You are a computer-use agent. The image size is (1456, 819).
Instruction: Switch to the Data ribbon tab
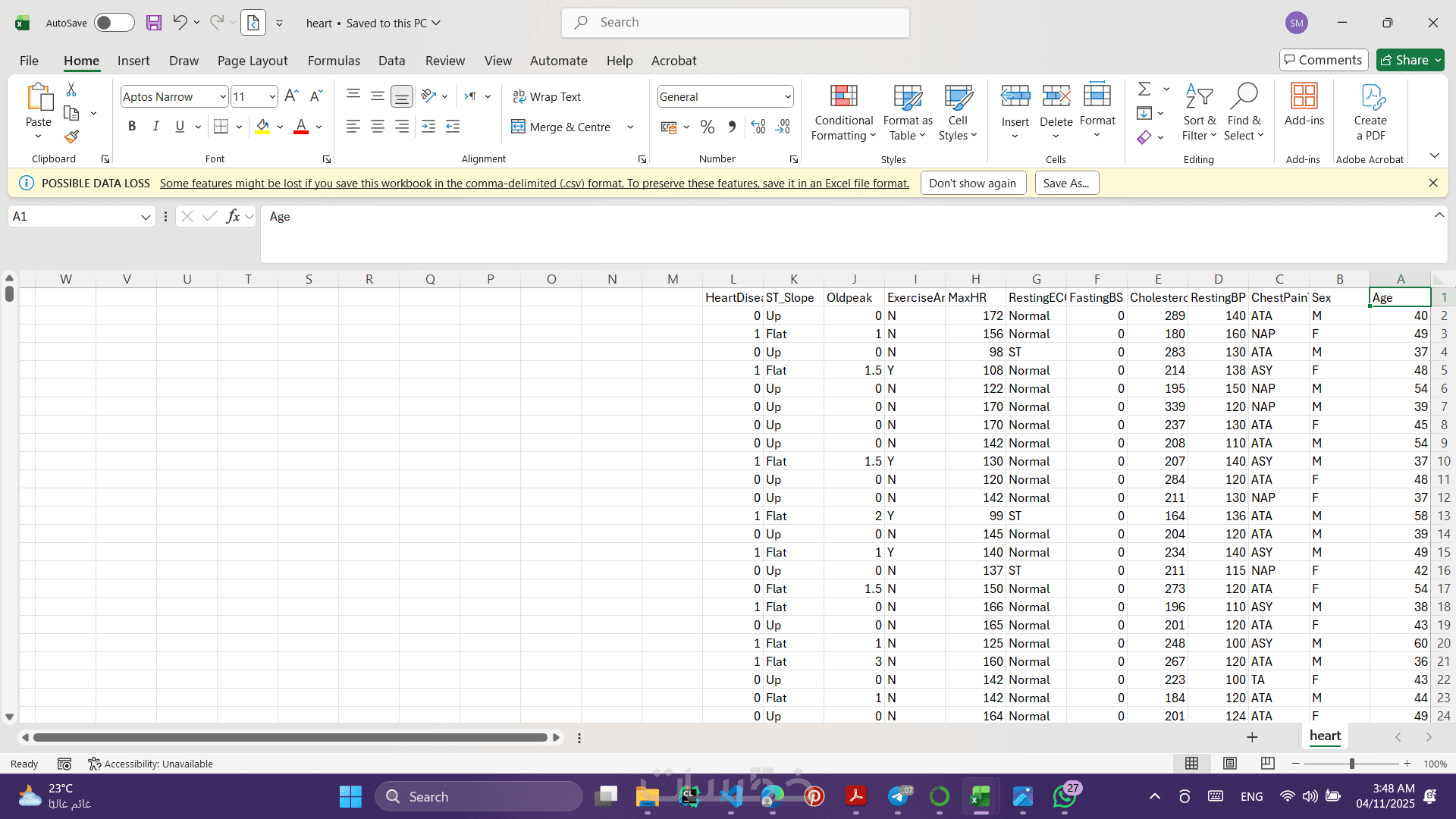[391, 61]
